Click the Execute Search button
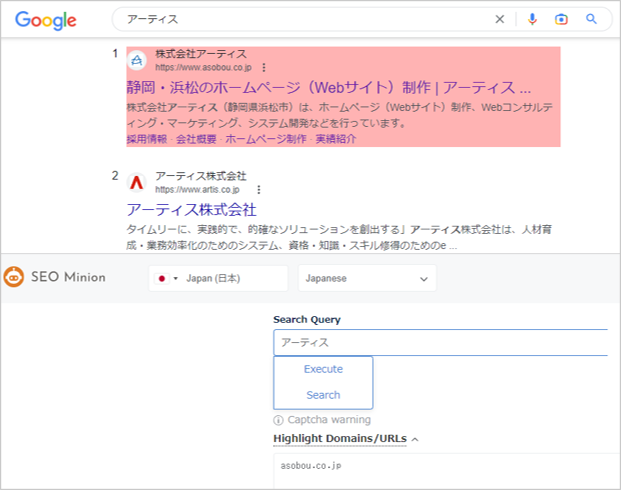621x490 pixels. click(323, 383)
